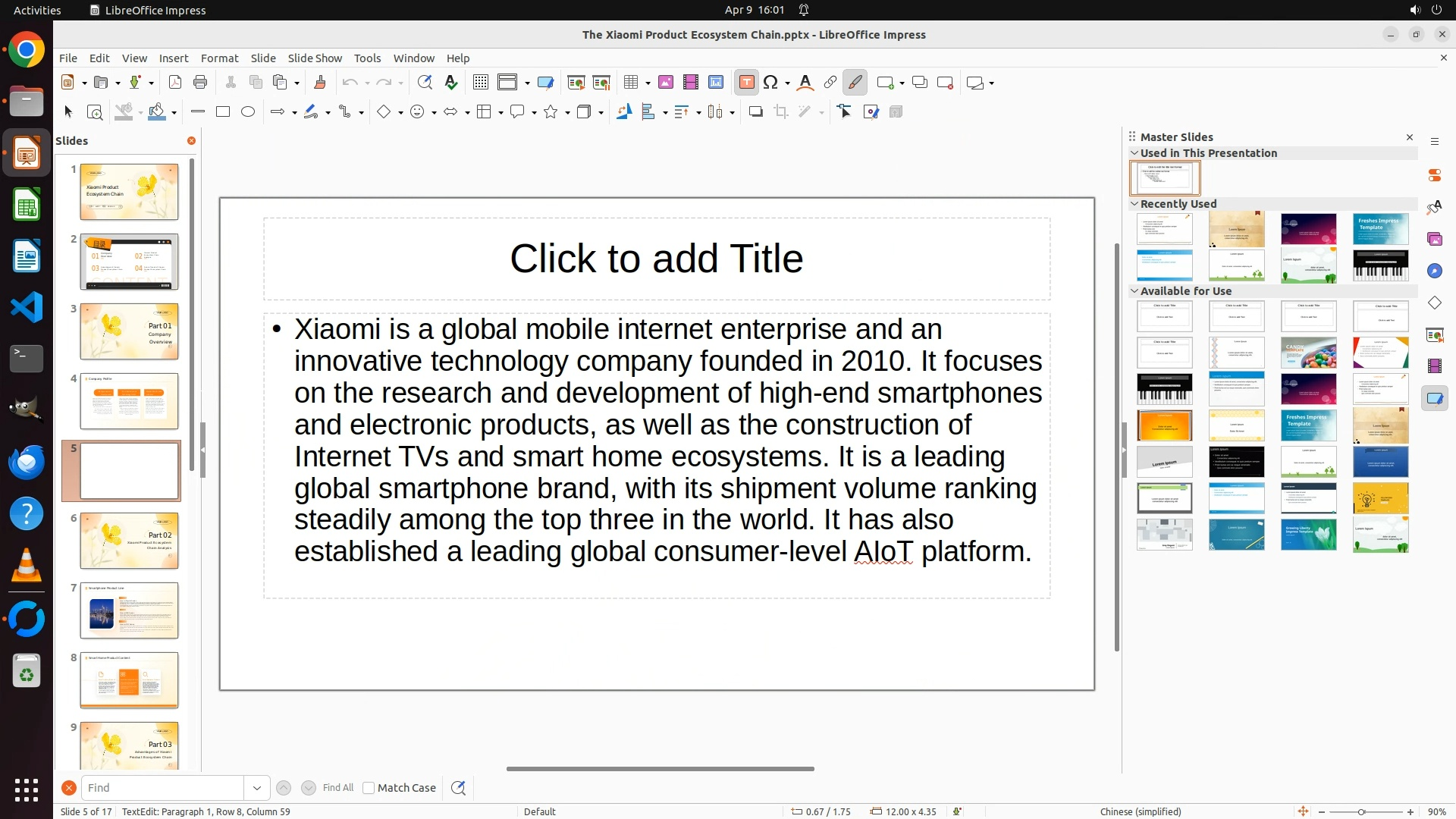
Task: Collapse Available for Use section
Action: pyautogui.click(x=1134, y=291)
